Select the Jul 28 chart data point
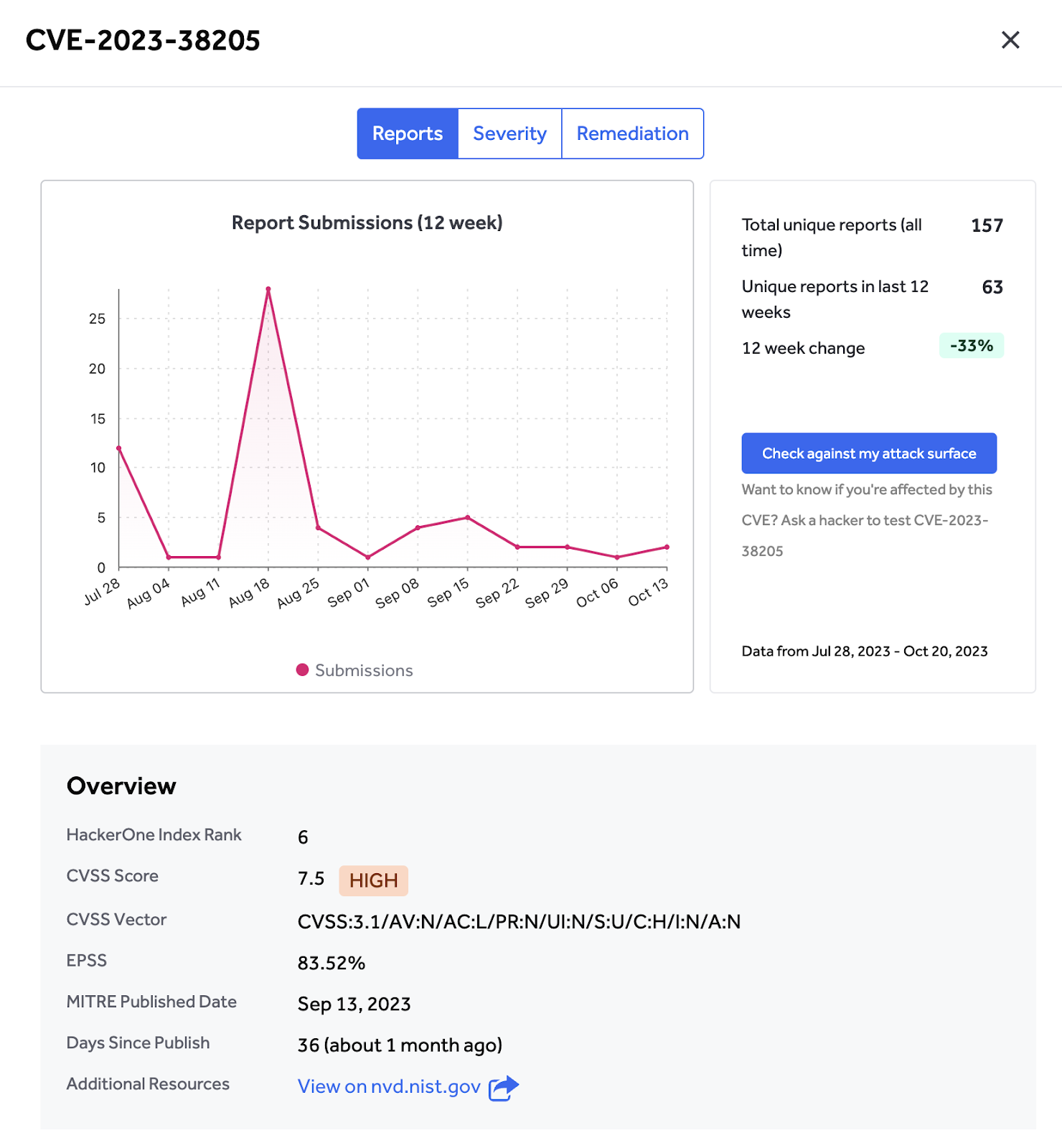The height and width of the screenshot is (1148, 1062). [119, 448]
